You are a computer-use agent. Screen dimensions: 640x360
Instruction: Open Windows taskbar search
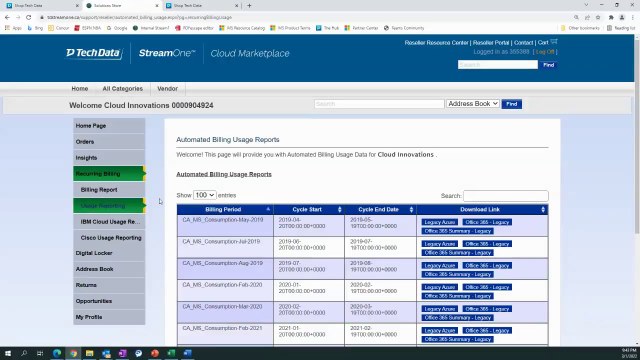(24, 353)
